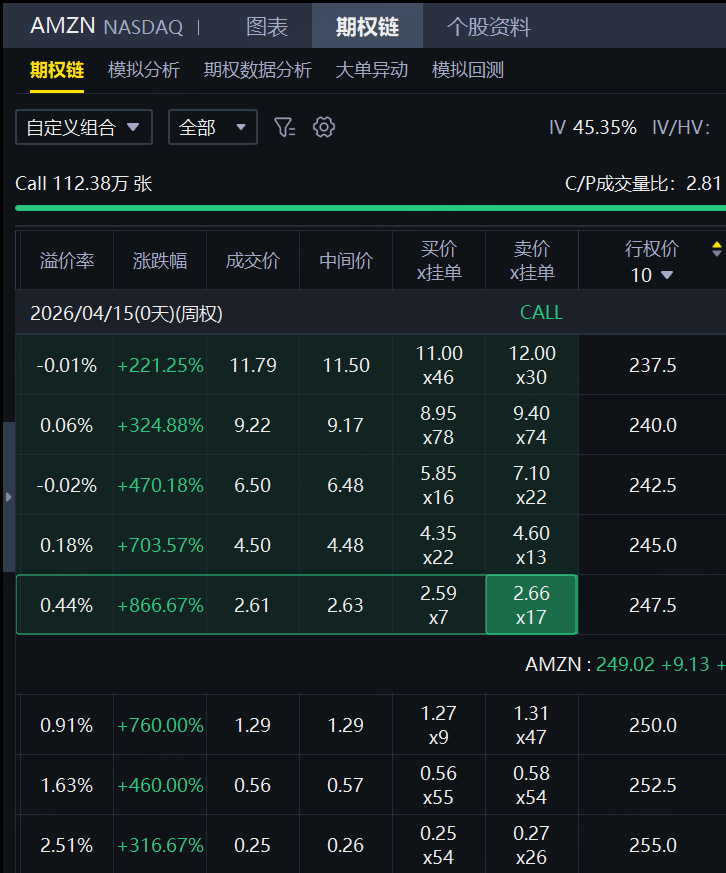This screenshot has height=873, width=726.
Task: Select strike price 255.0 row
Action: click(653, 845)
